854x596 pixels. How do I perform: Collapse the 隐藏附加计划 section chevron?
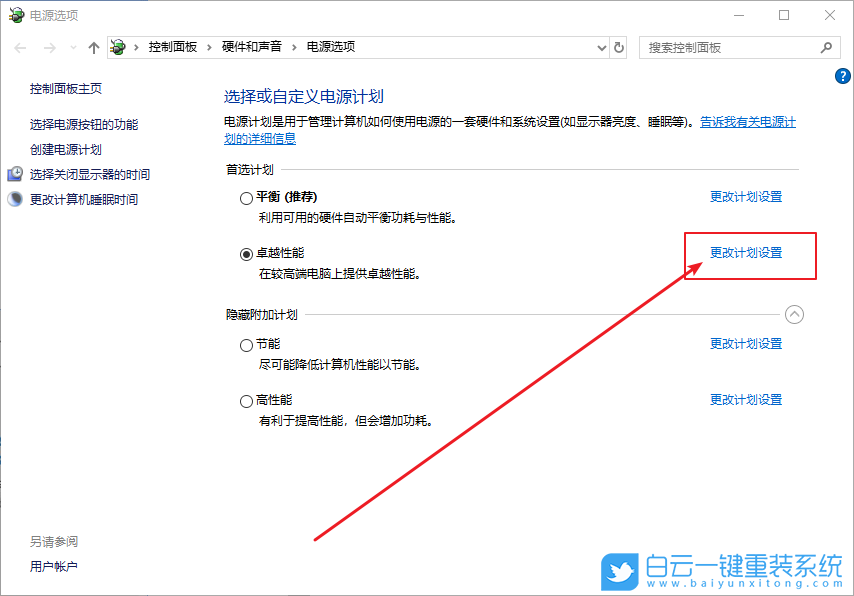(x=795, y=314)
